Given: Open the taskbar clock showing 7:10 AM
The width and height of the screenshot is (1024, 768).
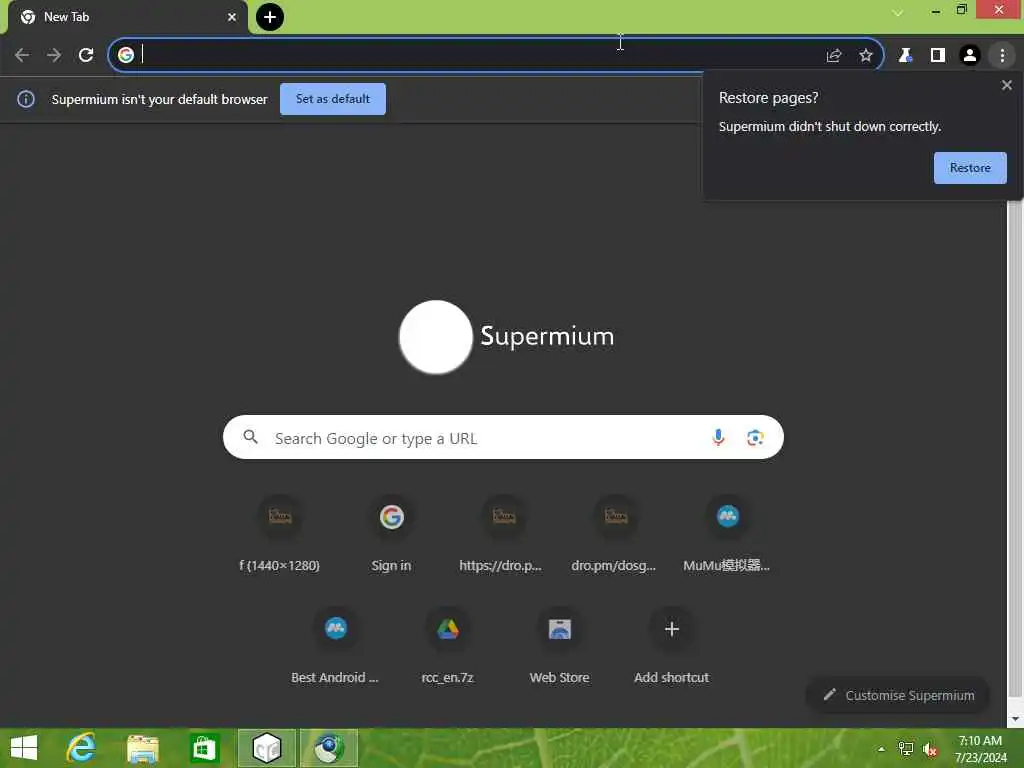Looking at the screenshot, I should click(x=980, y=749).
